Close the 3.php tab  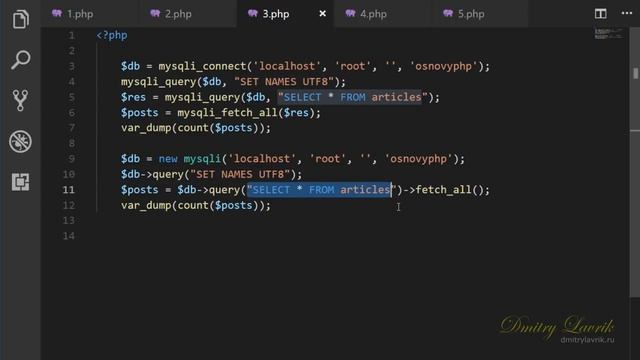pyautogui.click(x=322, y=14)
